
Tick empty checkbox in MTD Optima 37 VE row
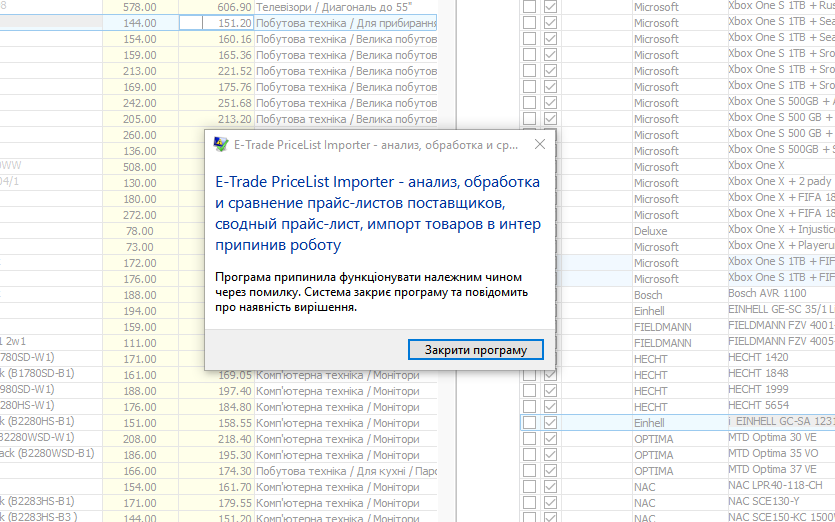[x=529, y=470]
